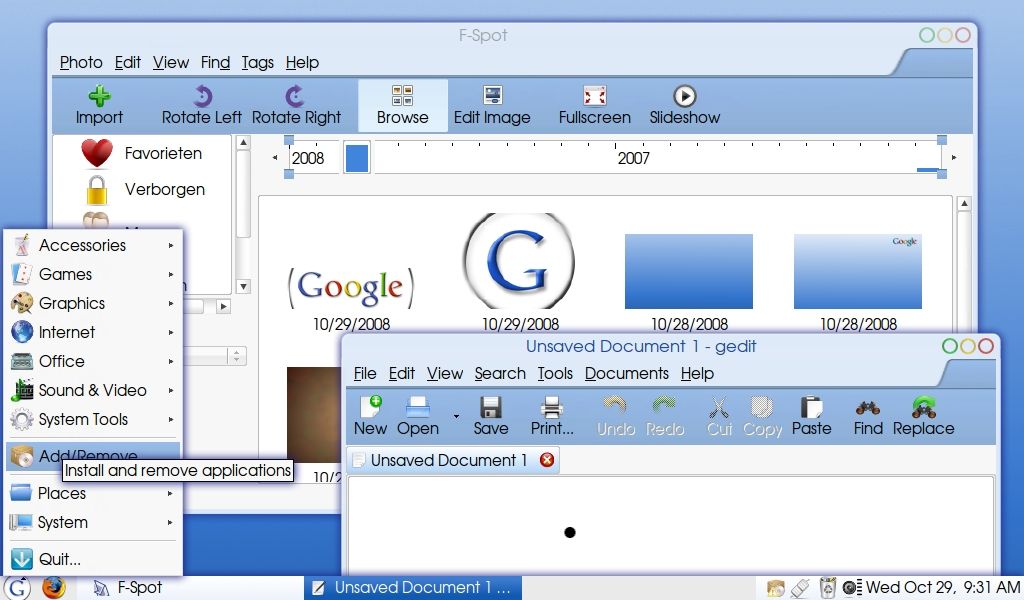The image size is (1024, 600).
Task: Switch to F-Spot in the taskbar
Action: click(x=188, y=588)
